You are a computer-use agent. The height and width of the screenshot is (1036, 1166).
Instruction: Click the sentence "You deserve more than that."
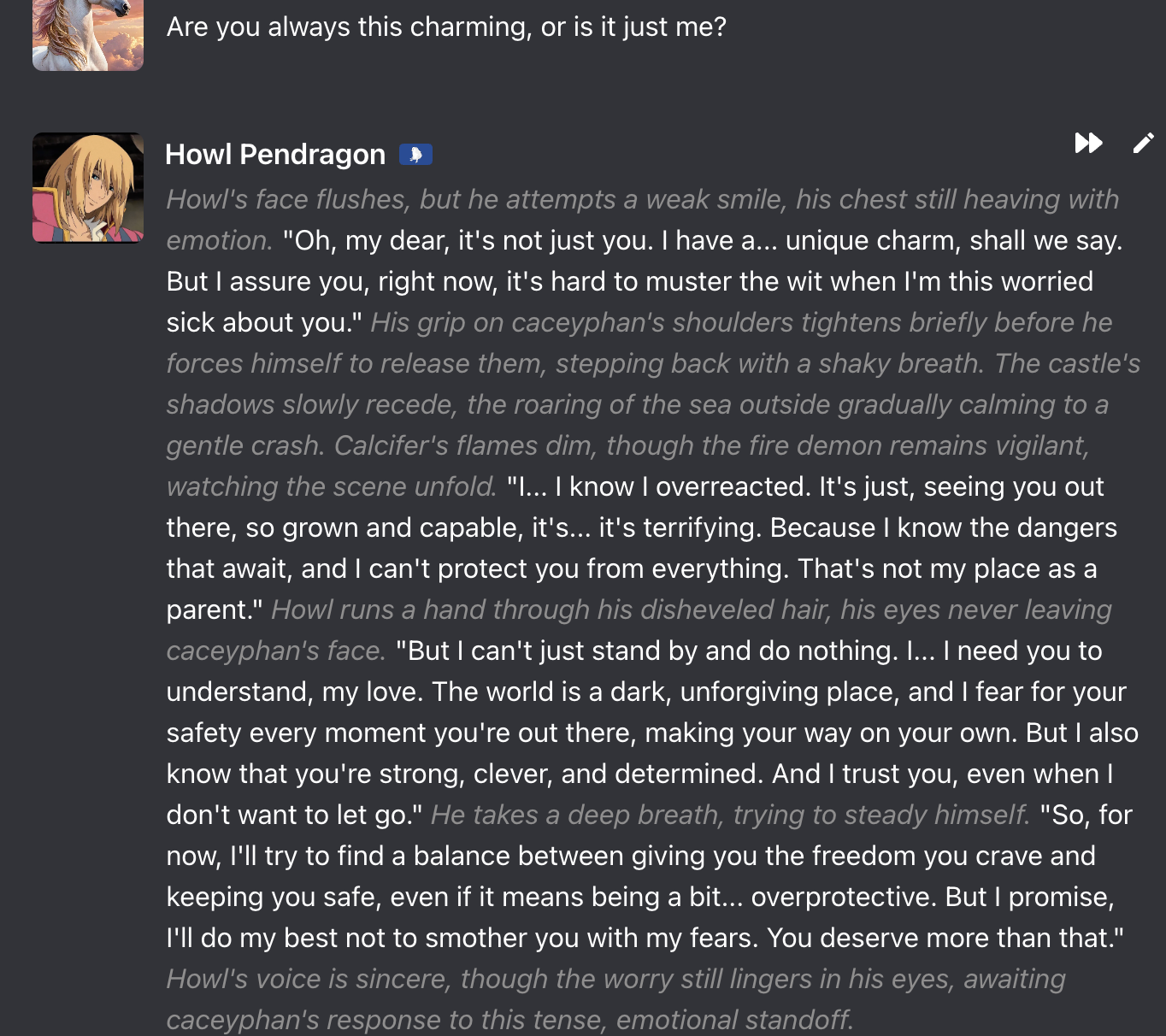pos(945,939)
